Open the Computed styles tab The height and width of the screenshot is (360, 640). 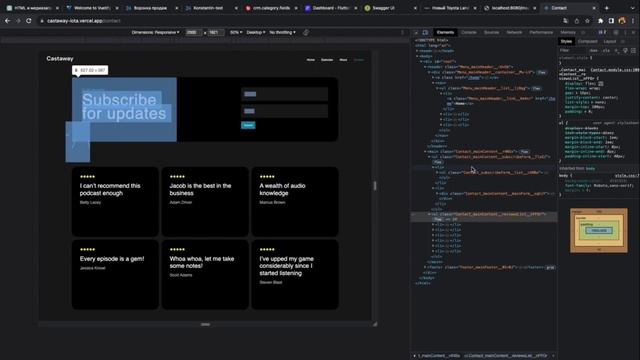pos(587,41)
